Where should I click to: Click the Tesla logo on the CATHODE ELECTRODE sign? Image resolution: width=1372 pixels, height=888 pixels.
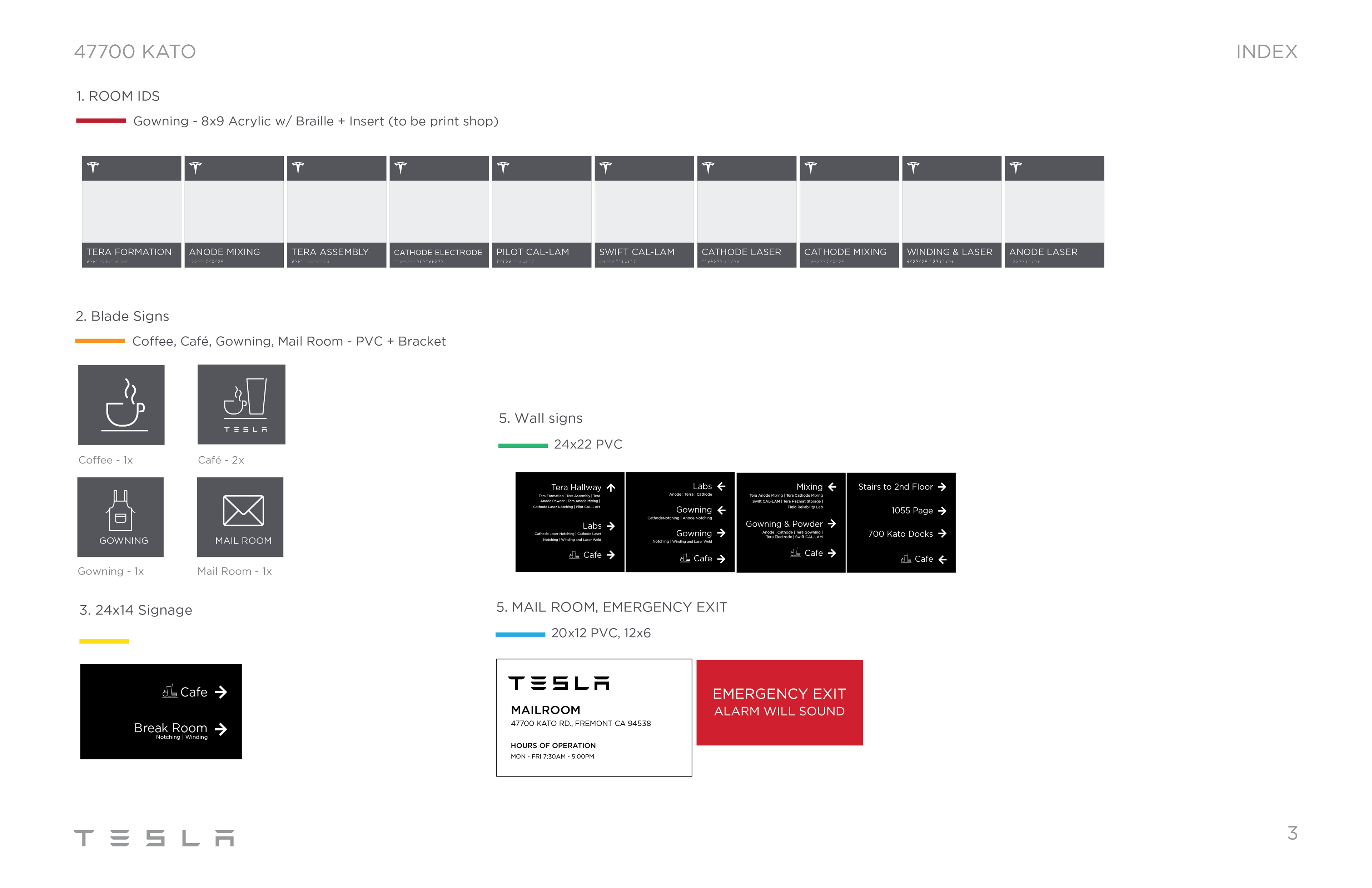(x=401, y=168)
